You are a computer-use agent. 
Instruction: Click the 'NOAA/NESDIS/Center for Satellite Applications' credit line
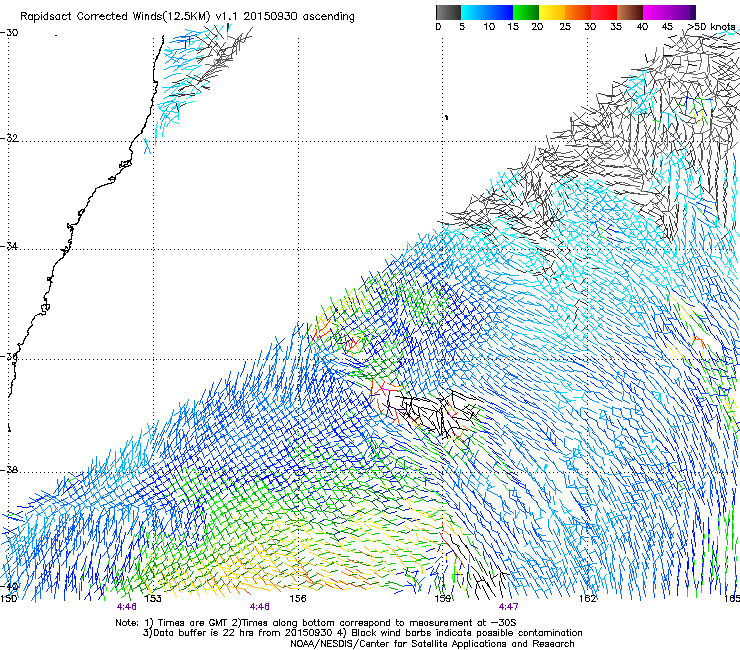(432, 644)
